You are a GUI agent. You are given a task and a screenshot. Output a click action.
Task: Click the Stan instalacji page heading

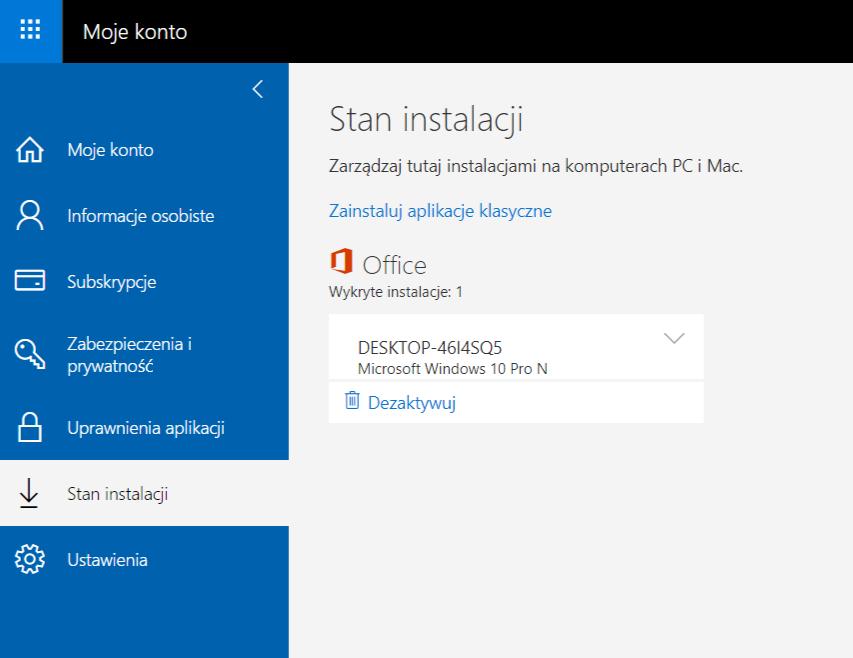tap(426, 120)
